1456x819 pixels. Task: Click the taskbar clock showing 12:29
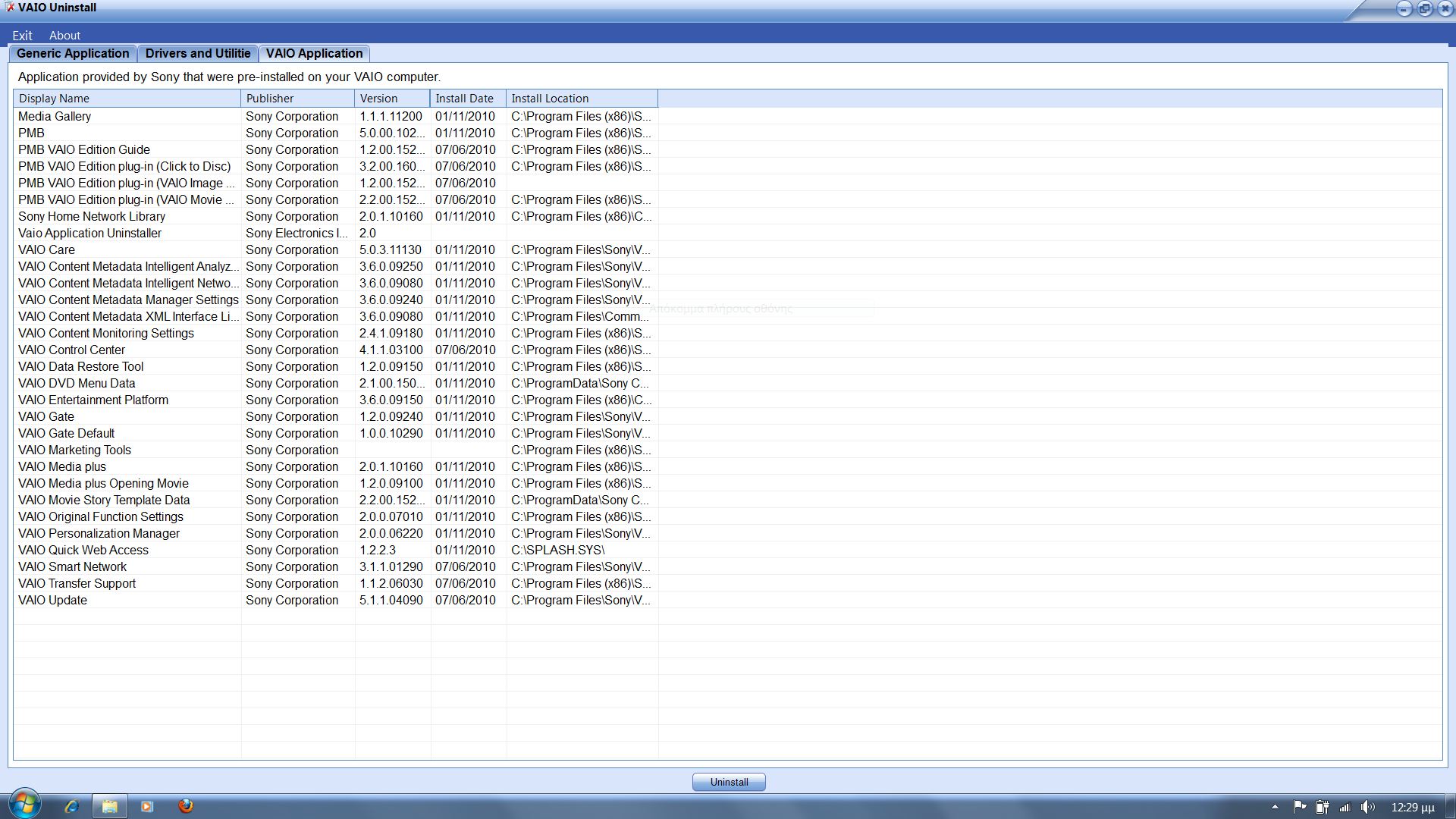[x=1413, y=808]
